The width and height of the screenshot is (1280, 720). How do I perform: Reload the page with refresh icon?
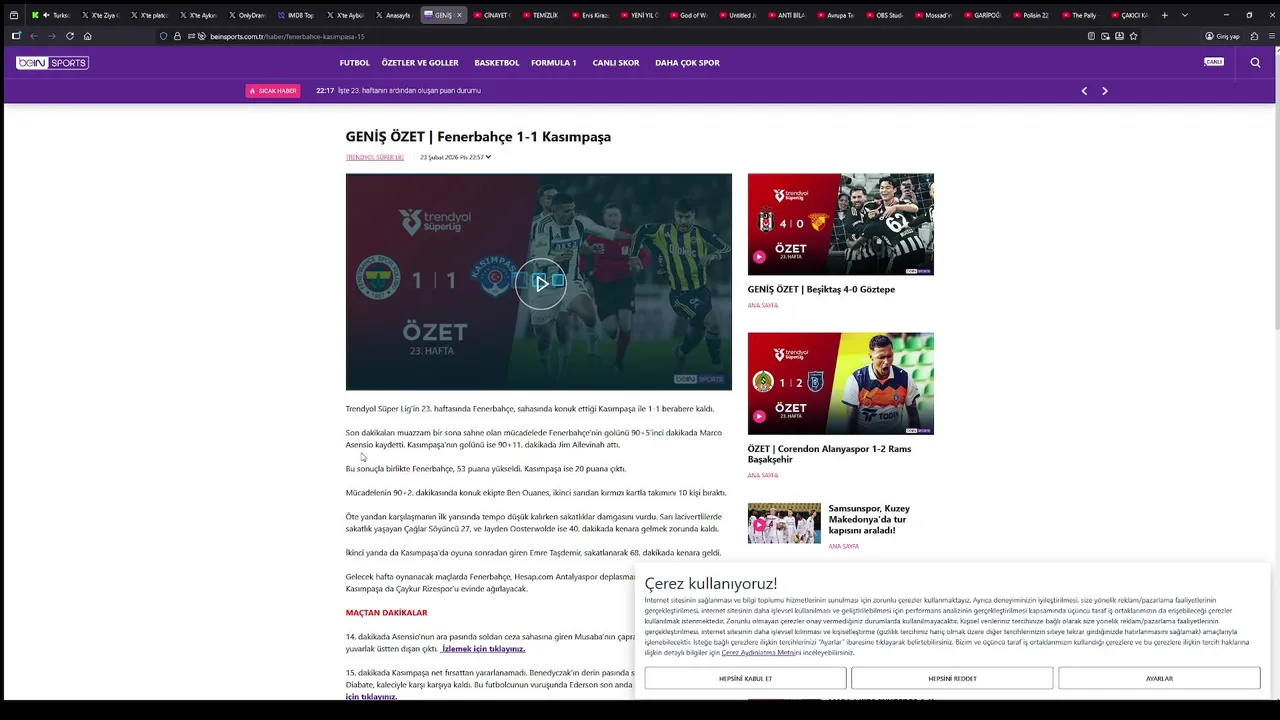(x=70, y=36)
